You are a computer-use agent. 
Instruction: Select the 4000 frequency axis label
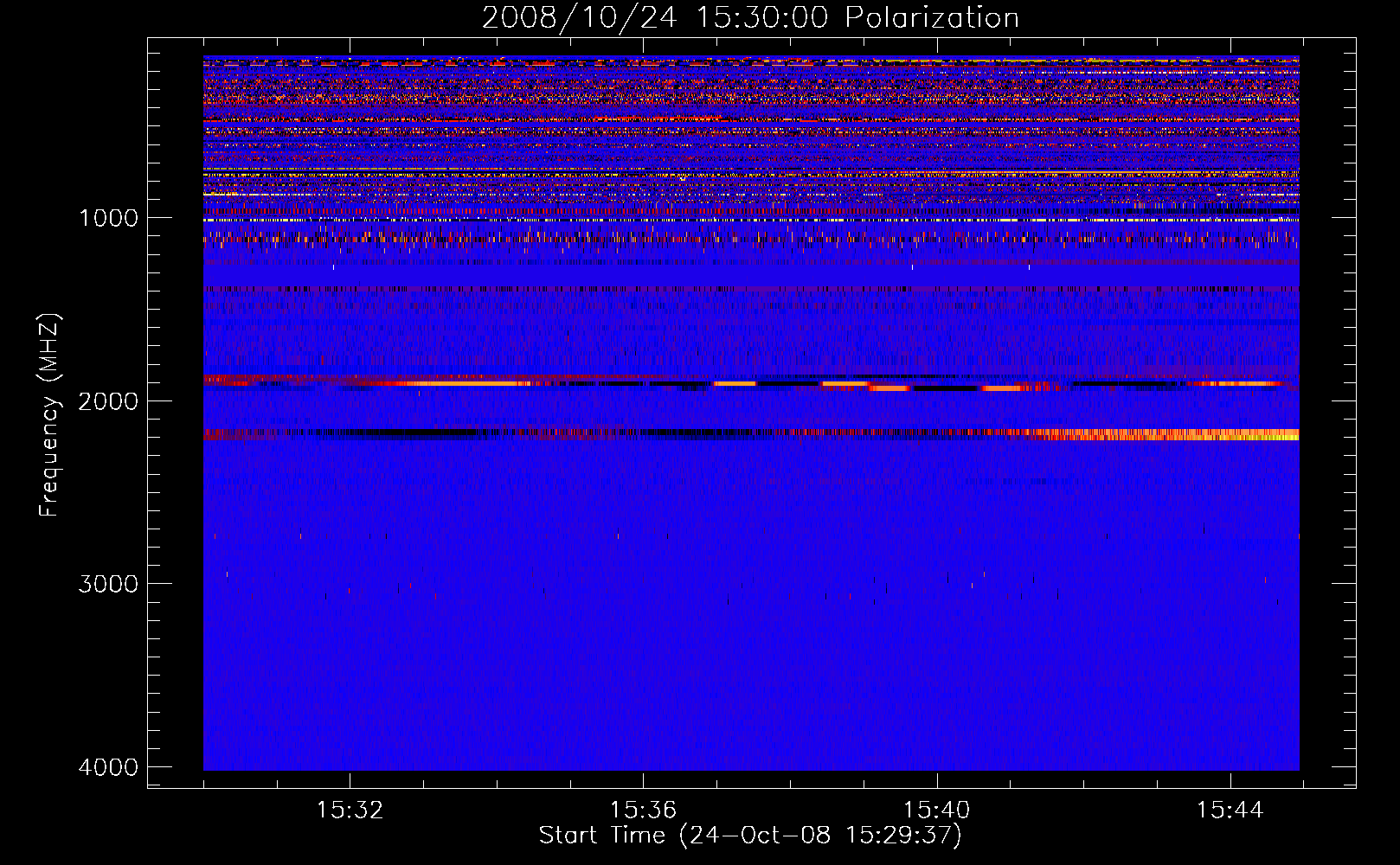108,766
